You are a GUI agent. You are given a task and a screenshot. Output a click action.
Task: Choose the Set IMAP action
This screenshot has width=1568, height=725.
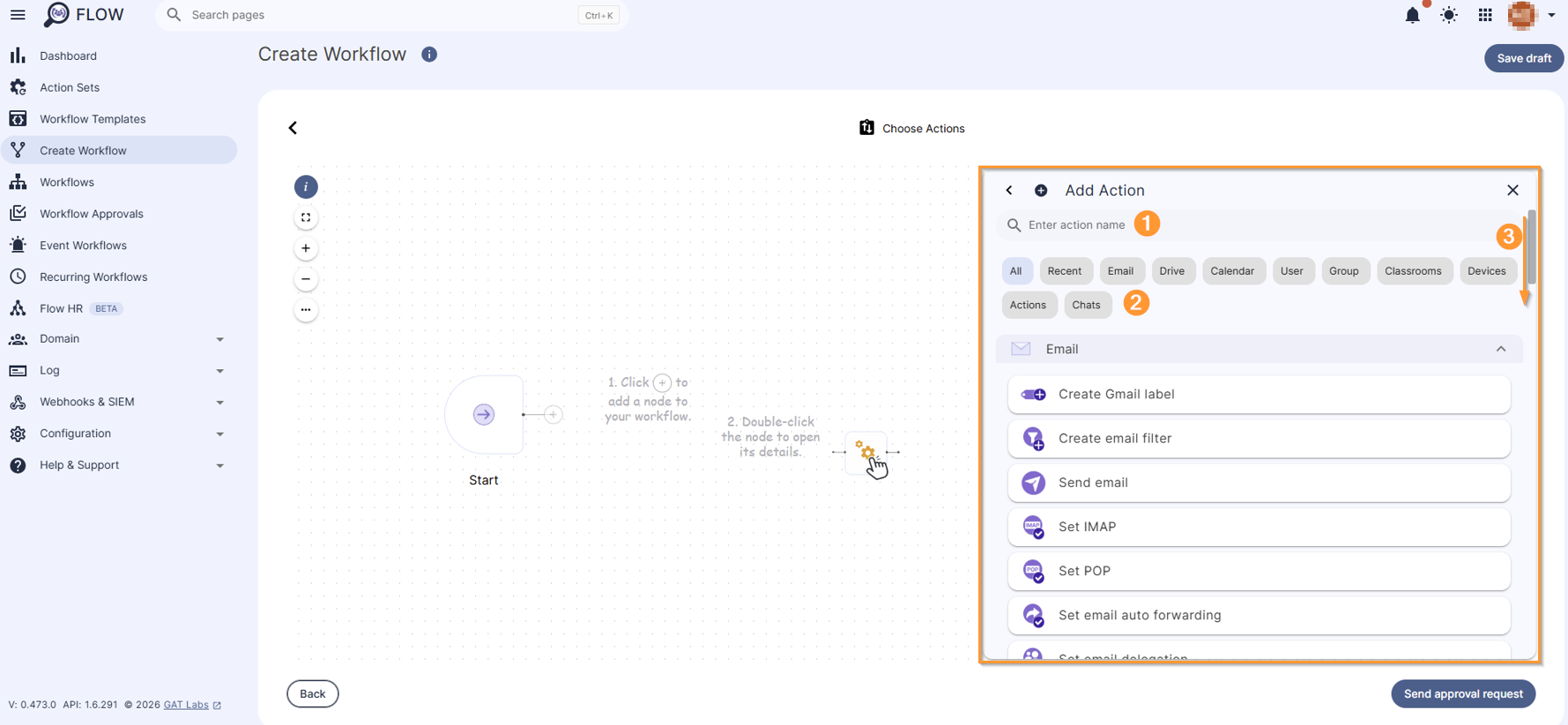1259,527
